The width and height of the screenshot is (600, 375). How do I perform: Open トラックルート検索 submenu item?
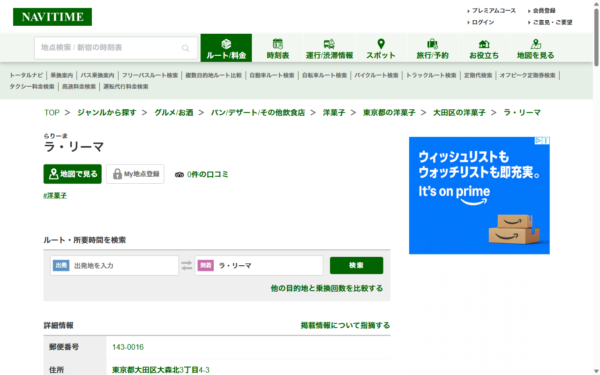pos(431,75)
